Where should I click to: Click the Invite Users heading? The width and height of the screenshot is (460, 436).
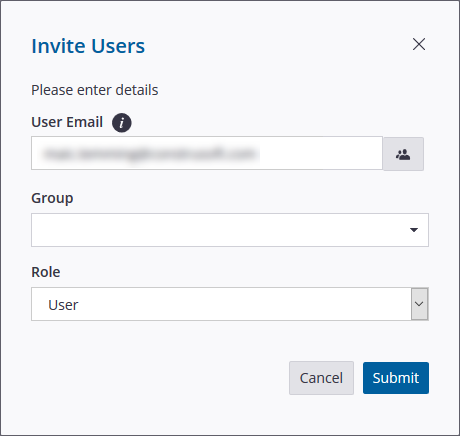(x=88, y=46)
